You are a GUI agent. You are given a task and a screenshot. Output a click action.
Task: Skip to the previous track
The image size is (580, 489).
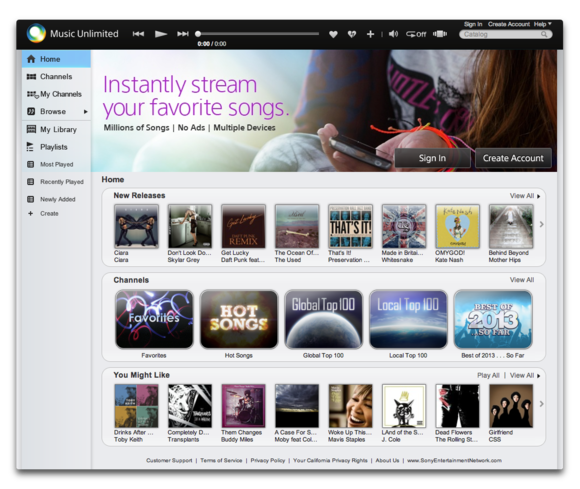tap(138, 34)
